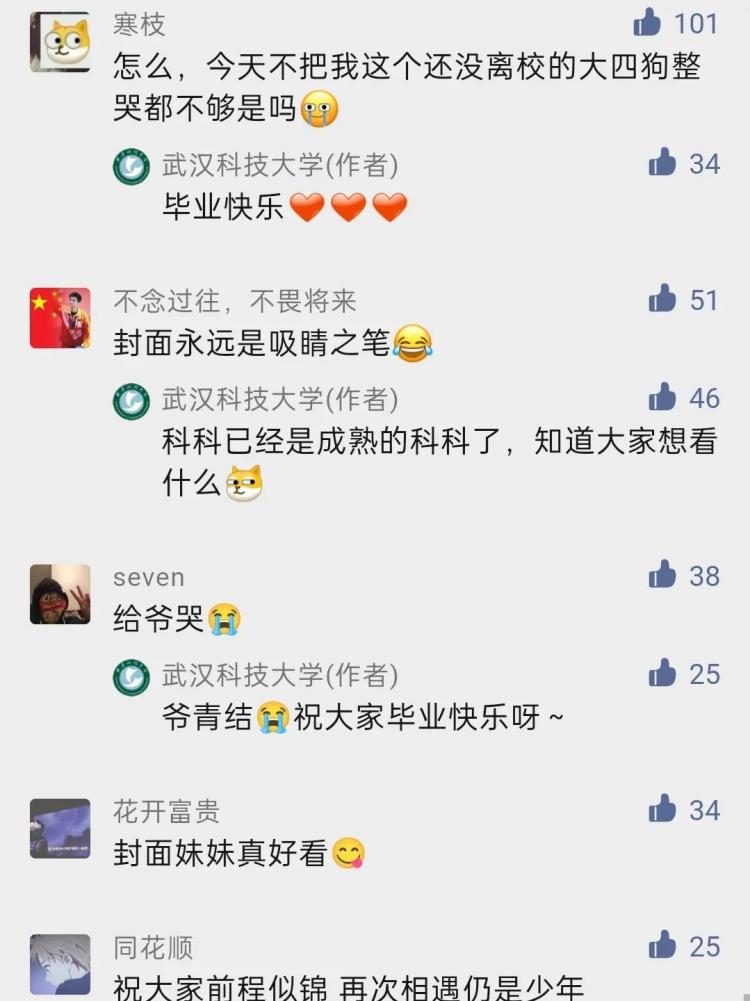Tap the comment text 祝大家前程似锦
Image resolution: width=750 pixels, height=1001 pixels.
(x=220, y=988)
